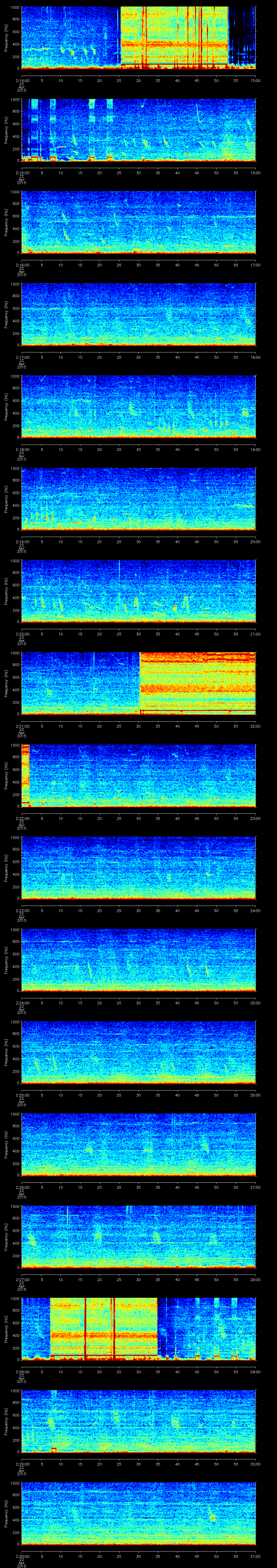Click the 31:00 end time label
Viewport: 277px width, 1568px height.
[255, 1556]
